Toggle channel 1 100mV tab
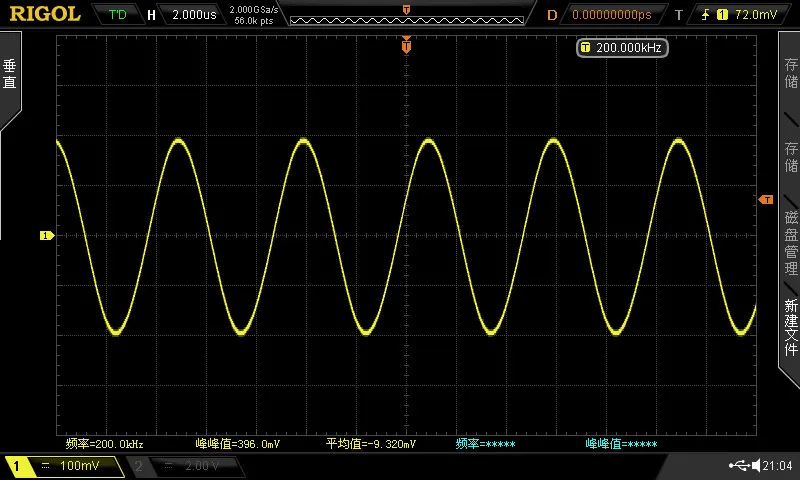 [x=62, y=465]
